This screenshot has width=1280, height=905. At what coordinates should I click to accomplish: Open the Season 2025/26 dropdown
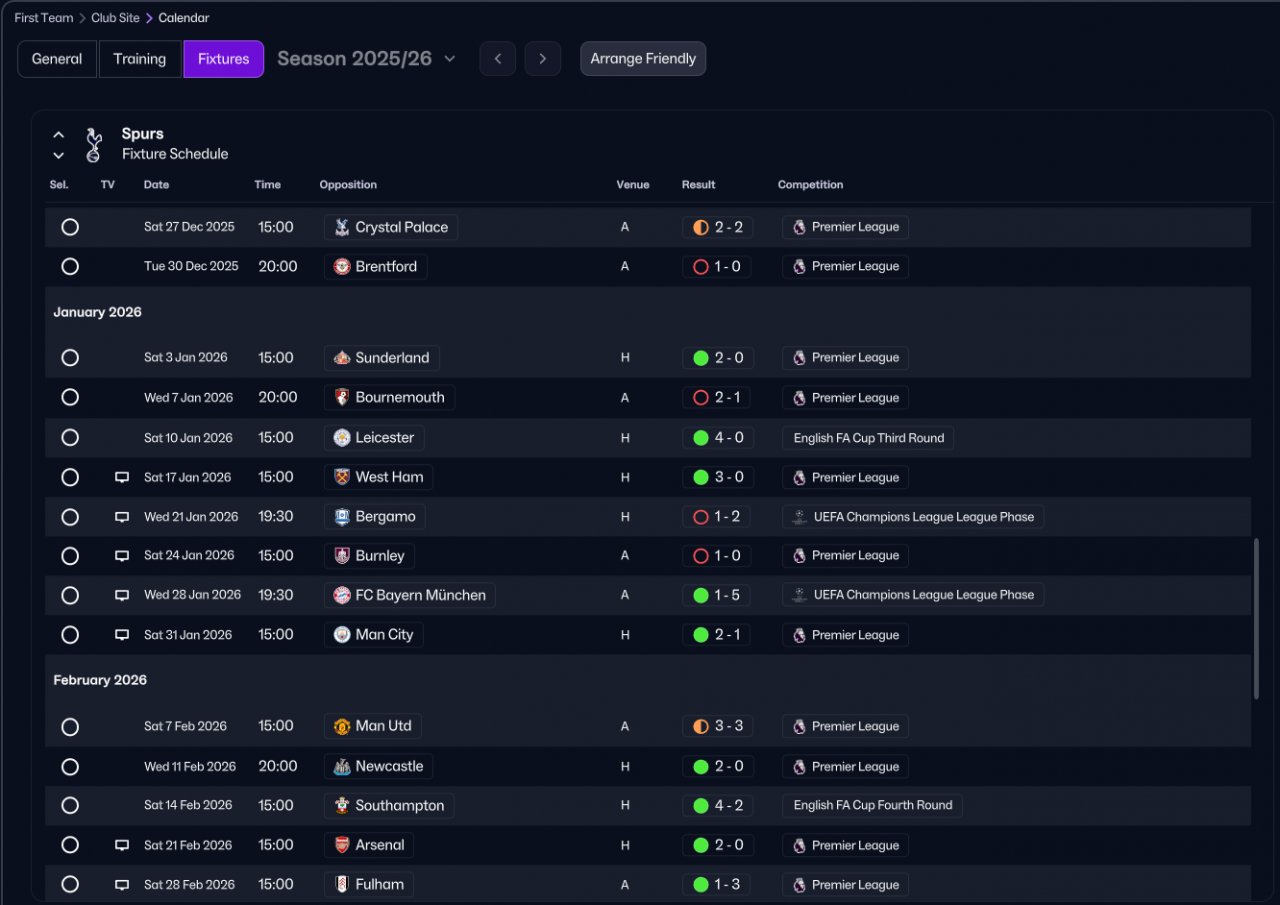pos(366,59)
